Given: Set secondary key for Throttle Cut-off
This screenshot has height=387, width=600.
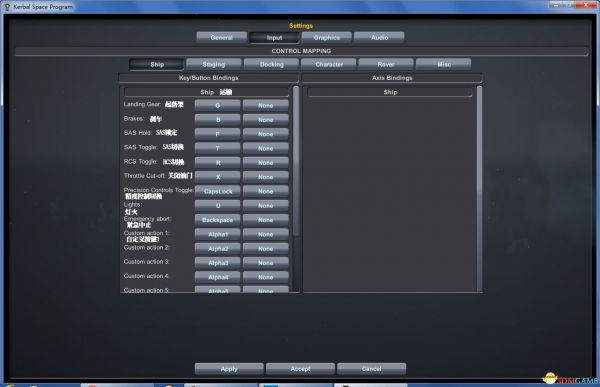Looking at the screenshot, I should 266,177.
